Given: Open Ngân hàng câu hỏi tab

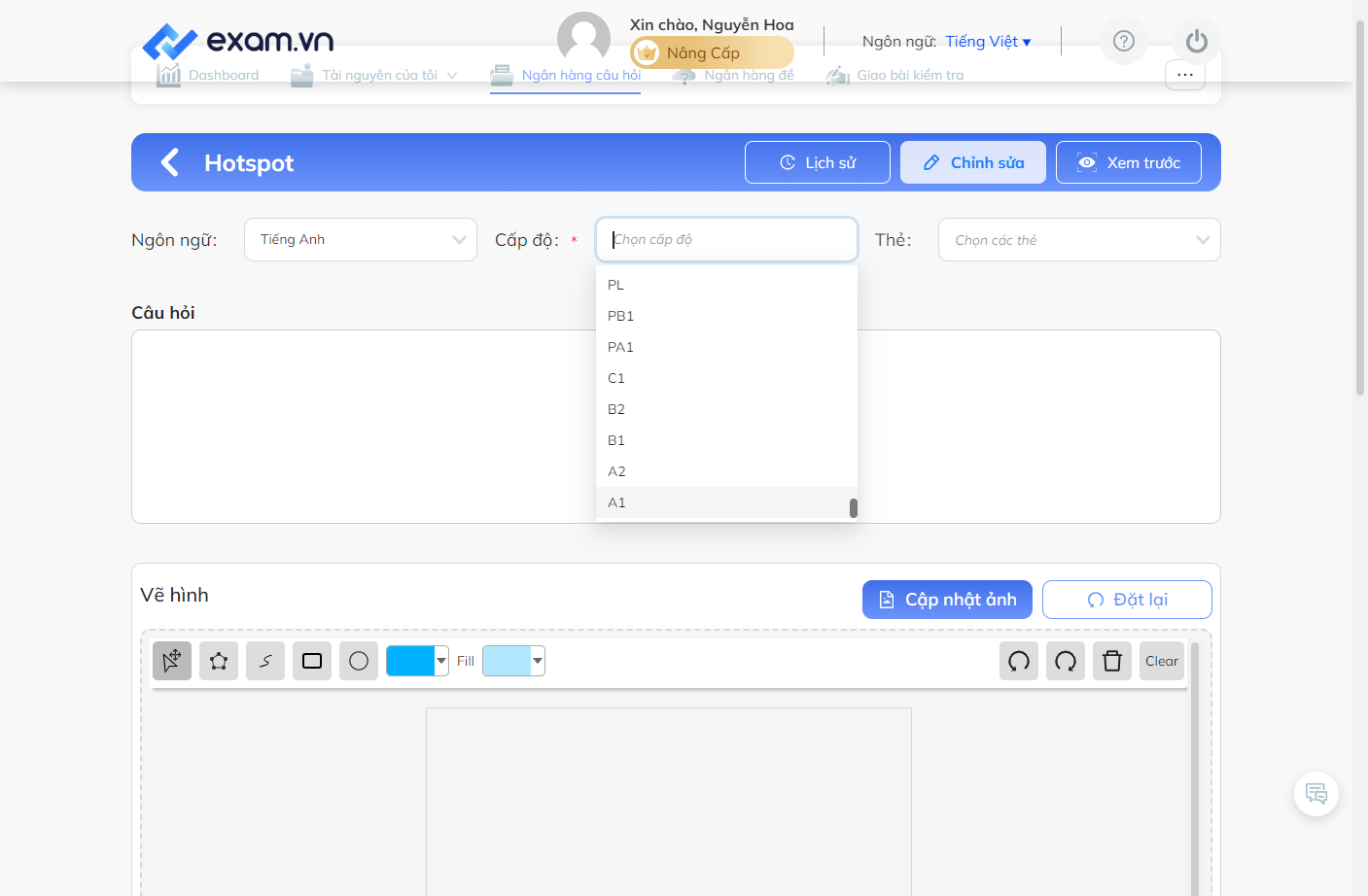Looking at the screenshot, I should pos(566,75).
